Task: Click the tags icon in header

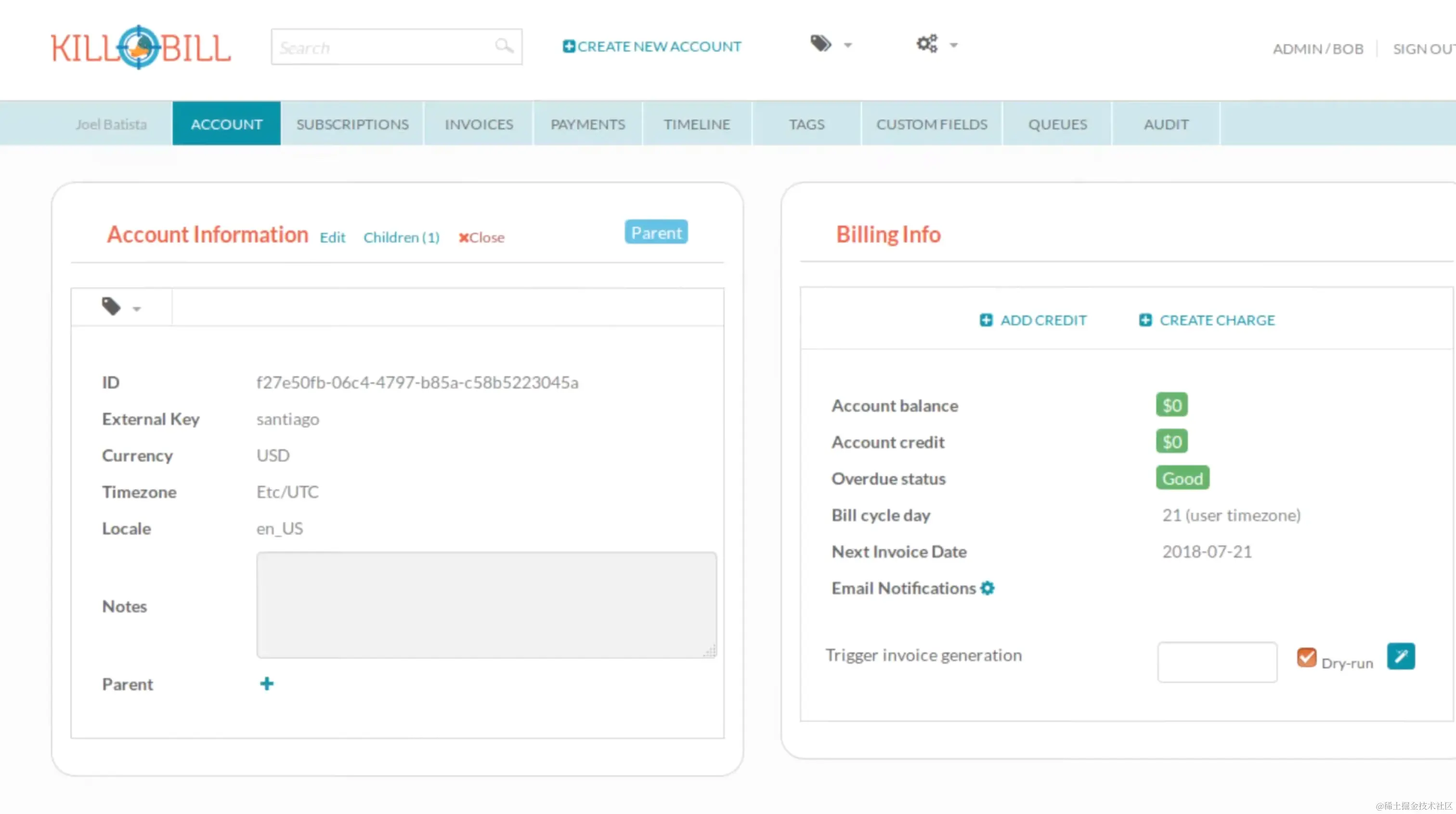Action: tap(821, 43)
